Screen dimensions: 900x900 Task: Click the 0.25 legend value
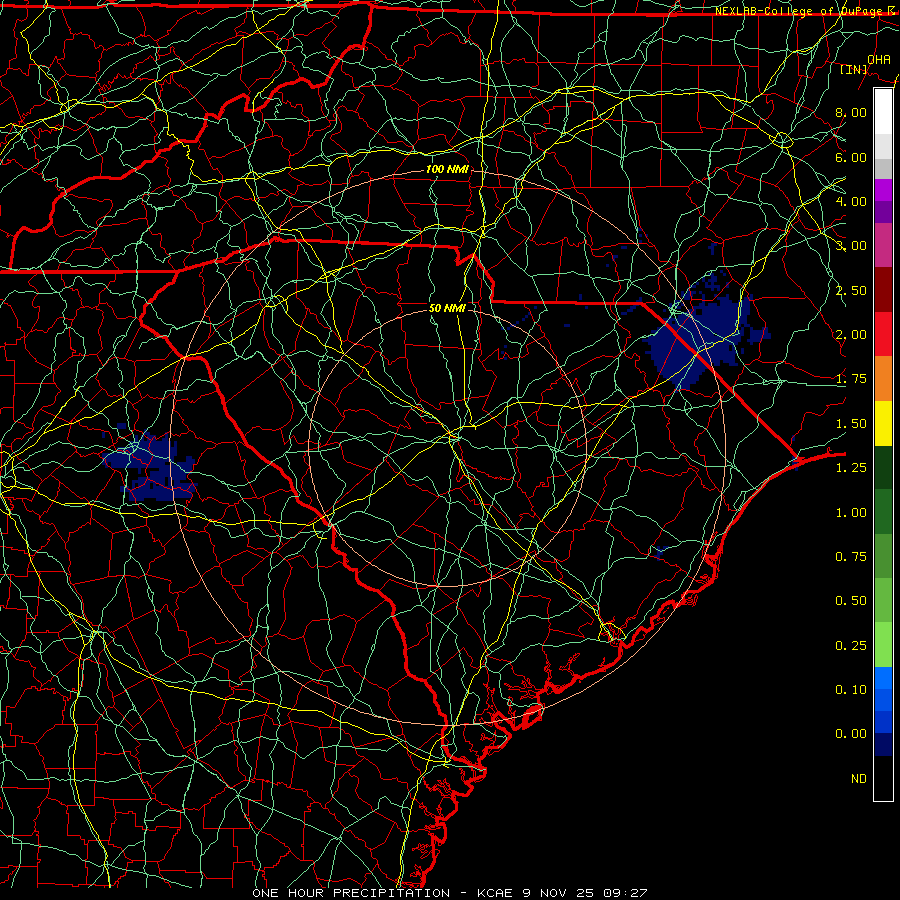coord(851,646)
